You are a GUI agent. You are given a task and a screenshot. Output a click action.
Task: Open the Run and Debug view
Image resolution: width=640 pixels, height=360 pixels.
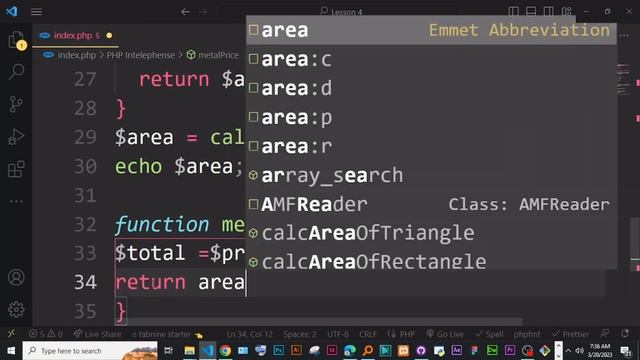[x=16, y=137]
